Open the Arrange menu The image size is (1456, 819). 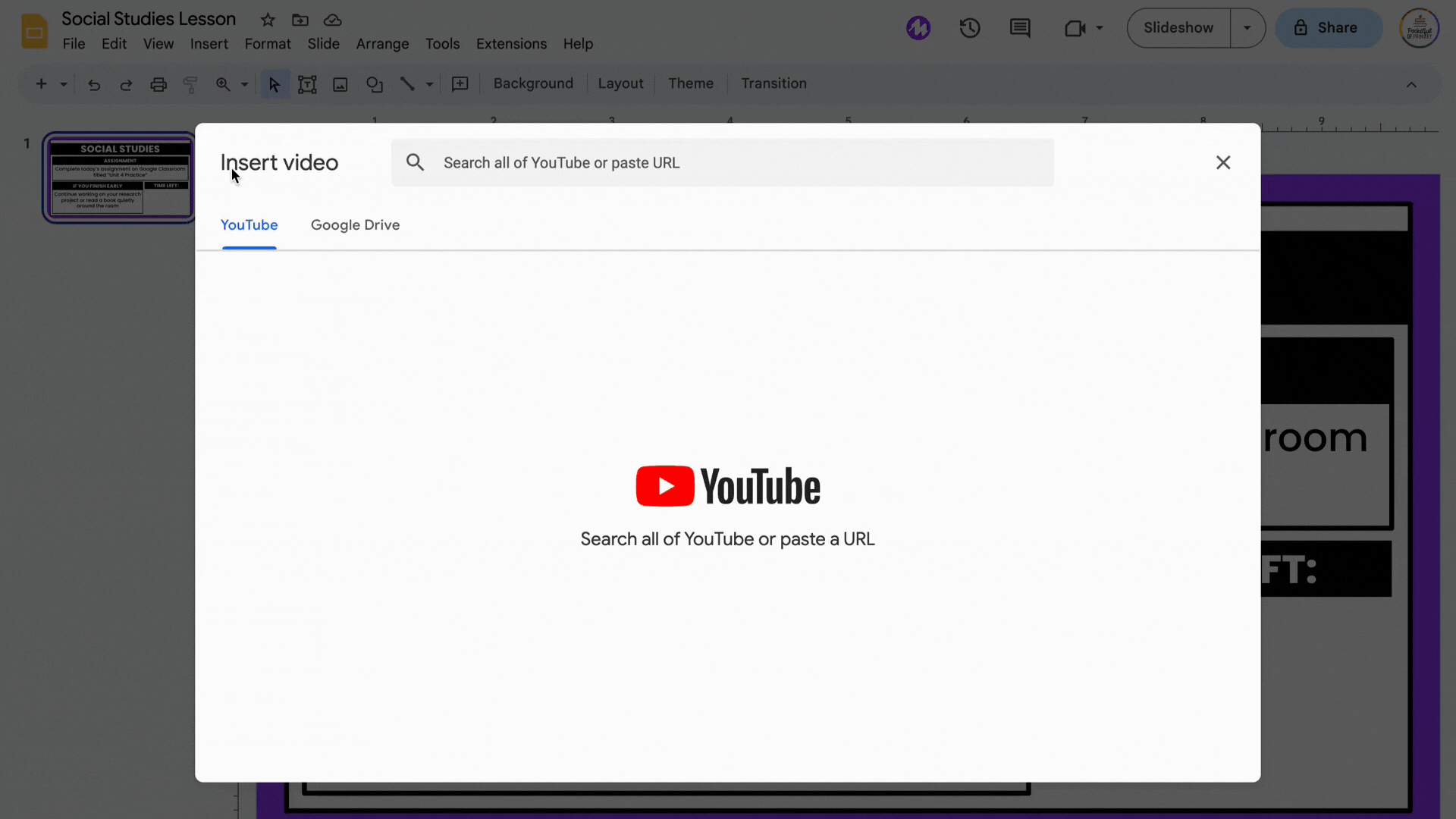coord(382,44)
